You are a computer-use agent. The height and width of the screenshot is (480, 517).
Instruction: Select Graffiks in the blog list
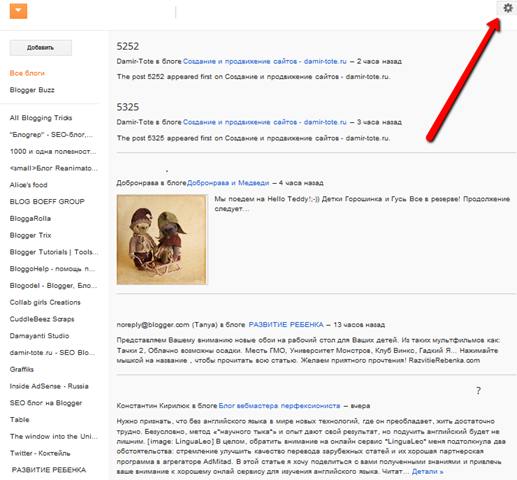[22, 369]
